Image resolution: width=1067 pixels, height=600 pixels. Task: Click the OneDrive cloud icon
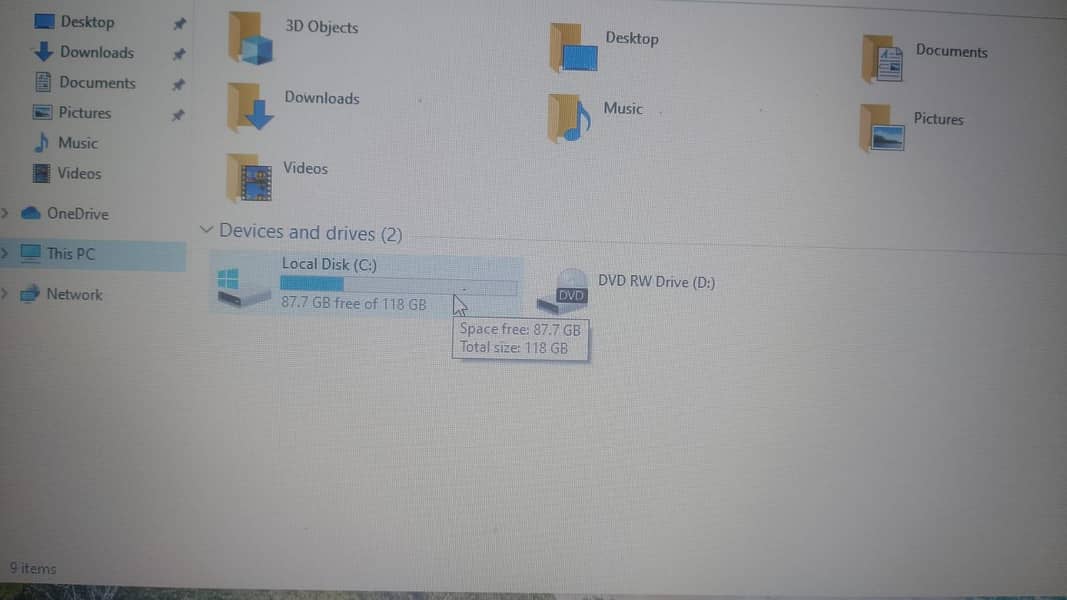pyautogui.click(x=31, y=213)
